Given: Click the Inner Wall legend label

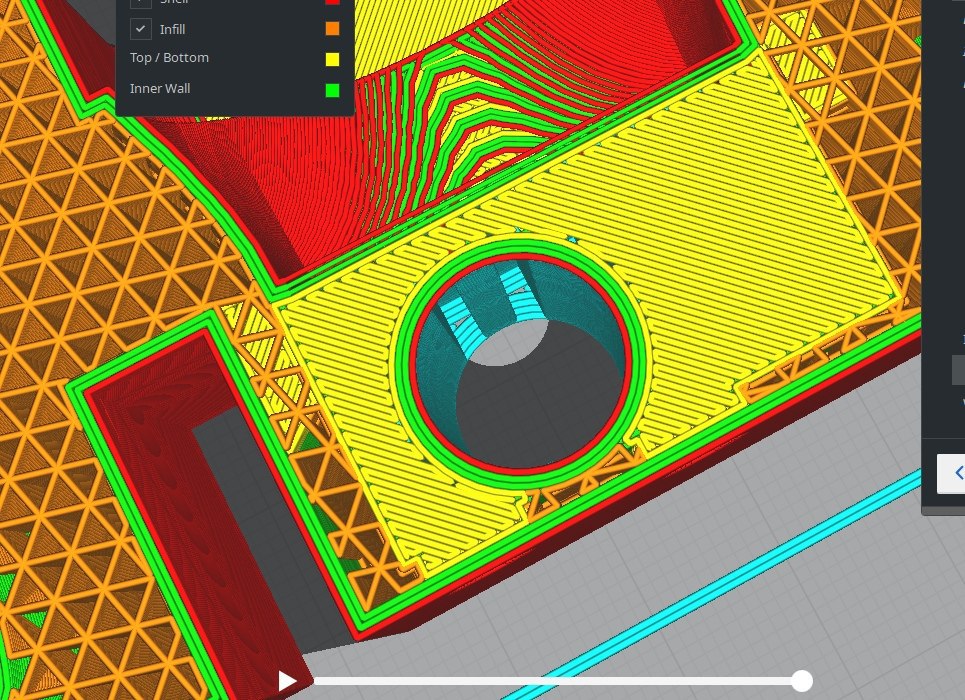Looking at the screenshot, I should 160,89.
